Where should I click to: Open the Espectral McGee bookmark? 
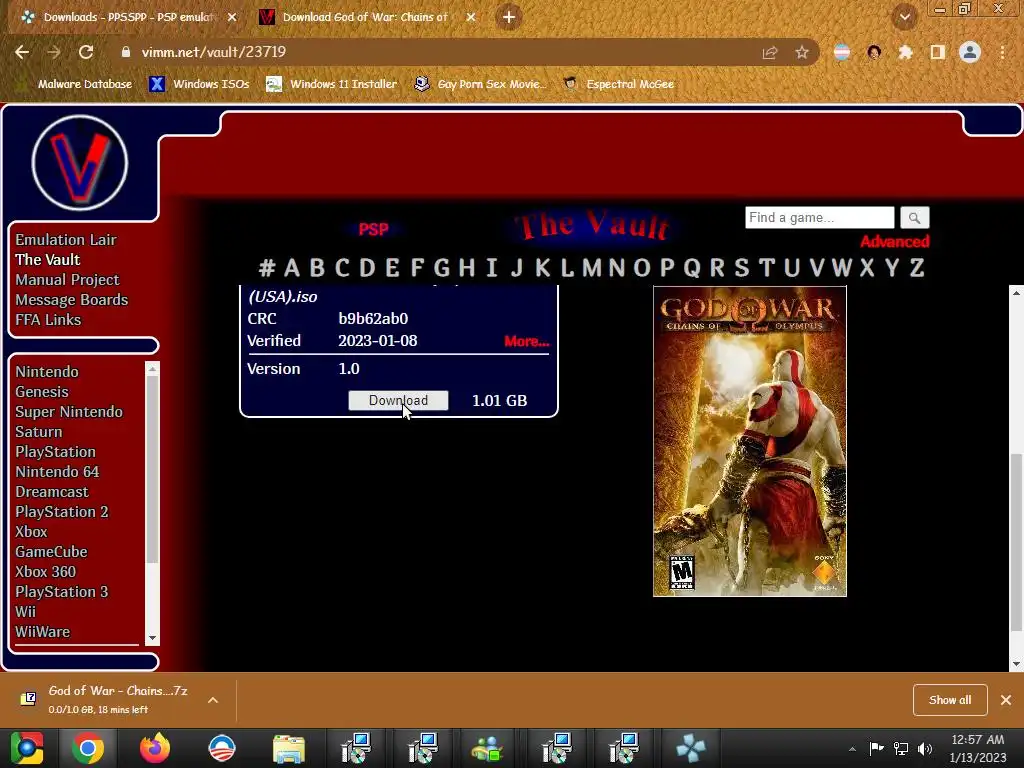(619, 84)
